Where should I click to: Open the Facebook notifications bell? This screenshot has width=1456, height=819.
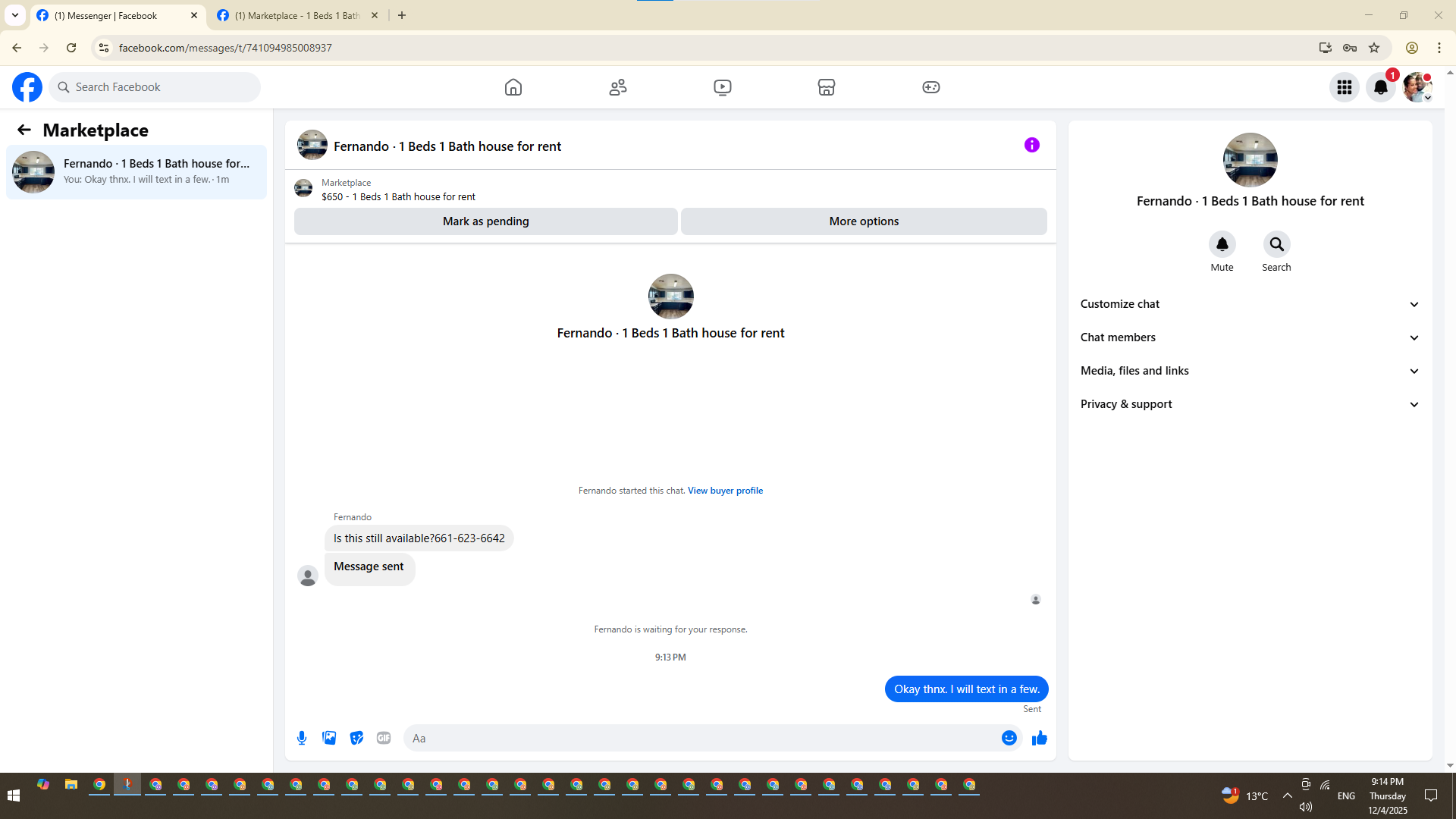pyautogui.click(x=1380, y=87)
